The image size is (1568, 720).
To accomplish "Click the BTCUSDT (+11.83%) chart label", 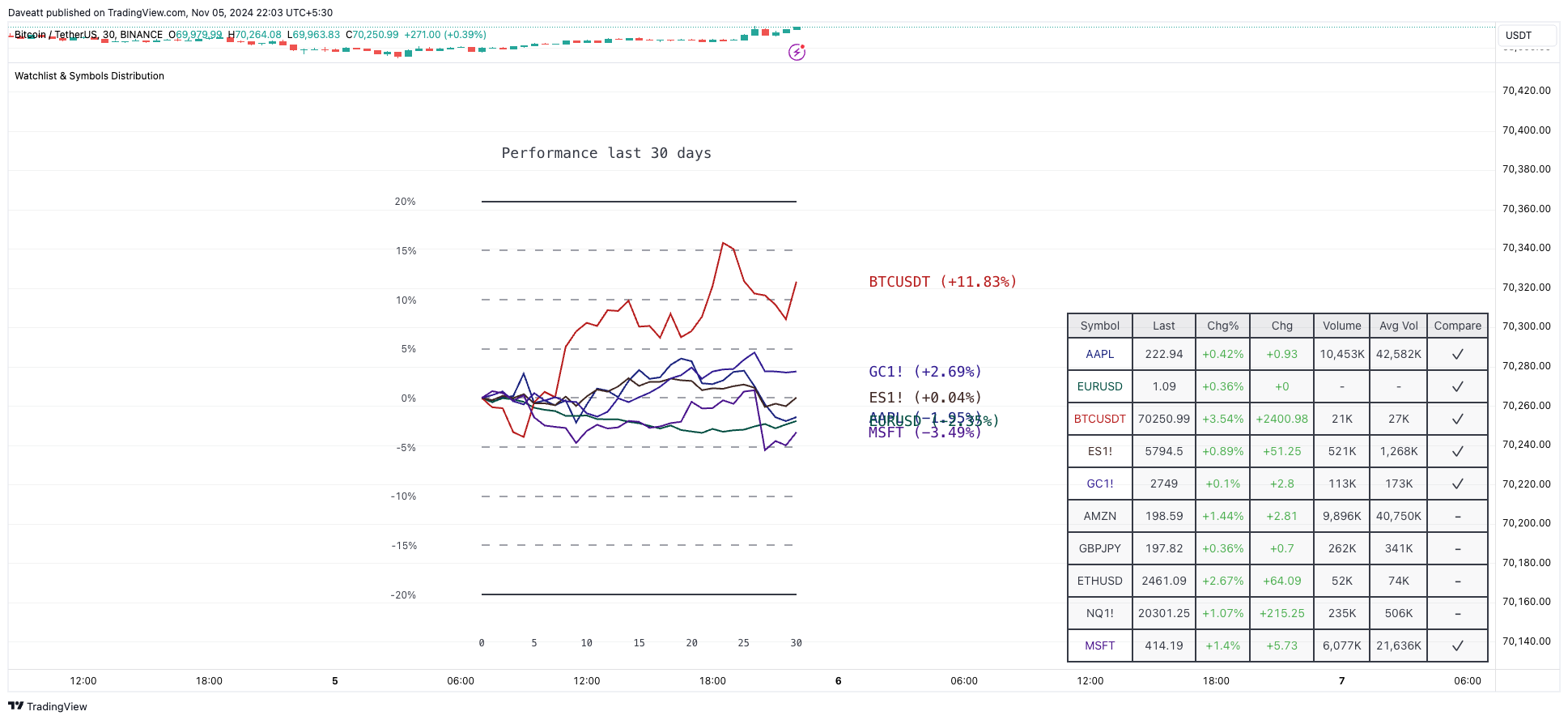I will [x=942, y=282].
